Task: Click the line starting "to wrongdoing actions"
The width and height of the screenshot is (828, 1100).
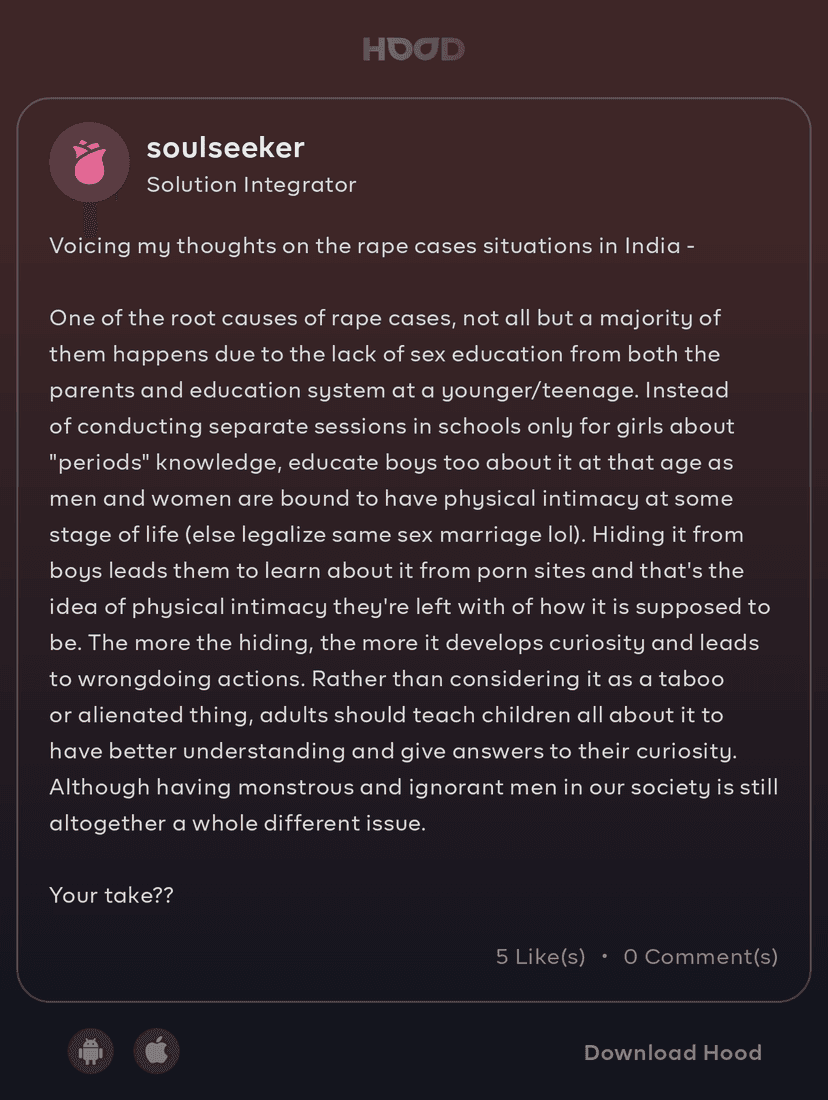Action: (385, 679)
